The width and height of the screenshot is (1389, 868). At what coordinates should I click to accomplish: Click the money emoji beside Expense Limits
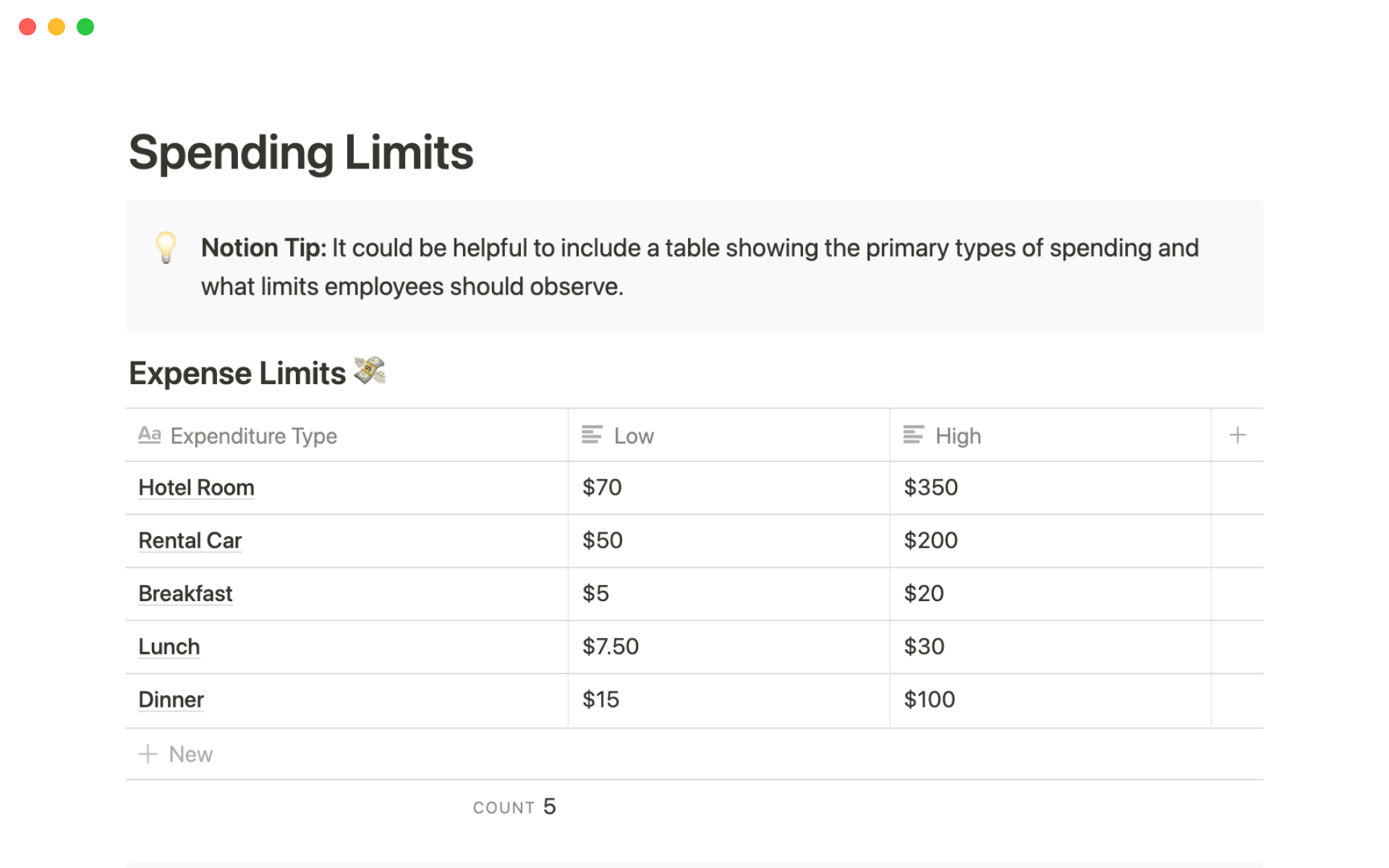[370, 371]
